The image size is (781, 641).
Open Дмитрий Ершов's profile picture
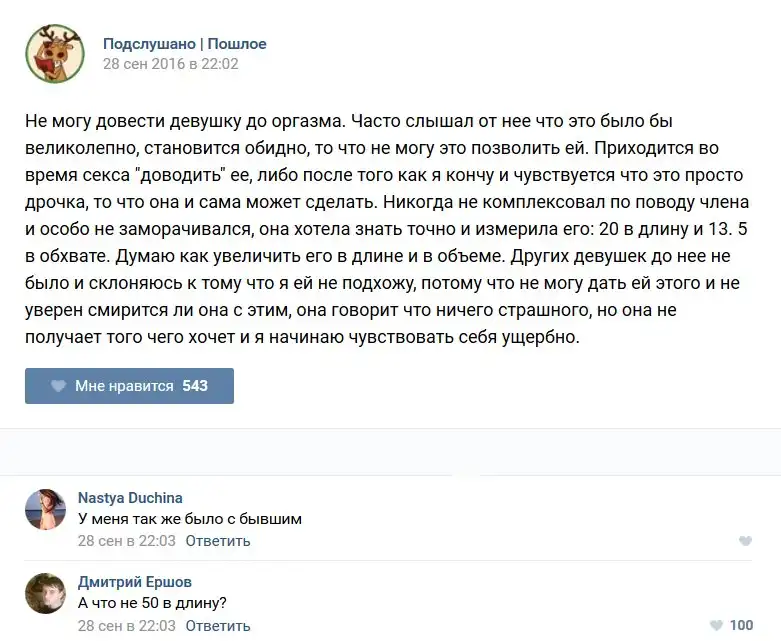coord(45,594)
